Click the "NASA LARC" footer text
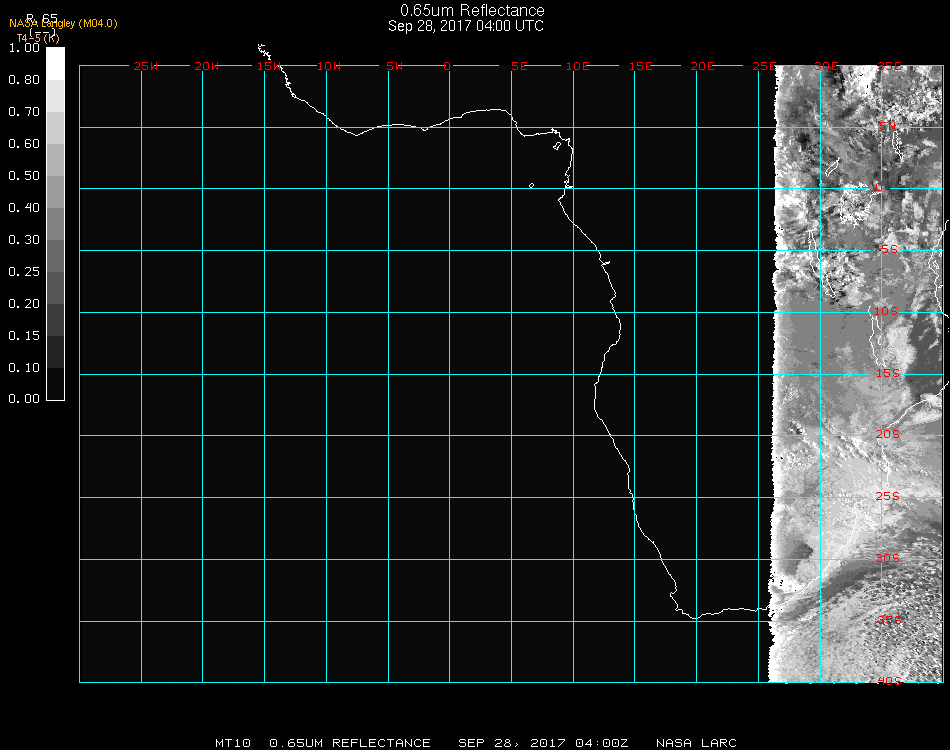This screenshot has height=750, width=950. coord(696,743)
